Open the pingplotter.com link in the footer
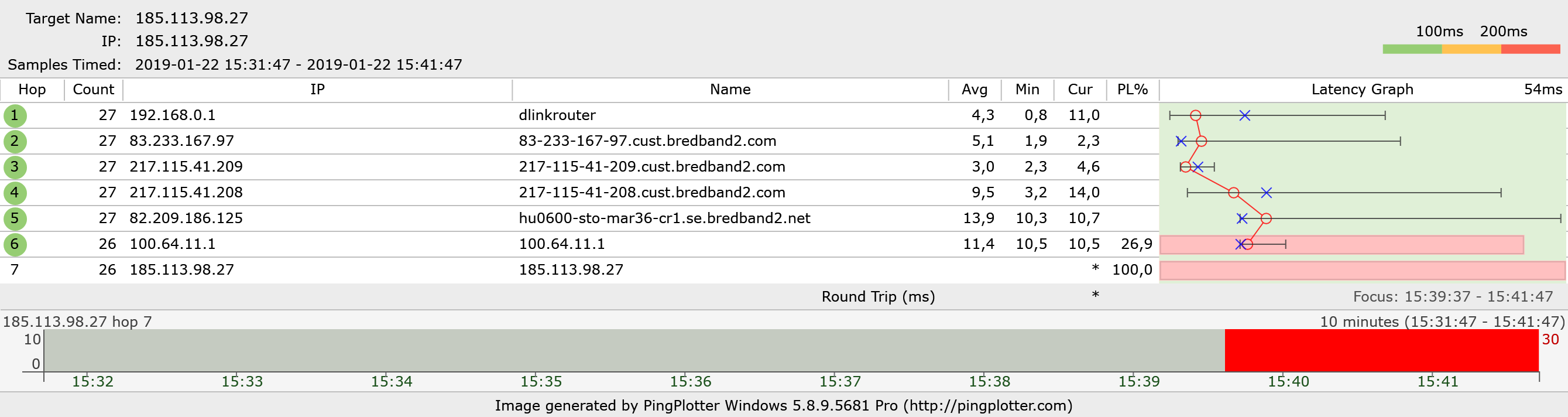The width and height of the screenshot is (1568, 417). click(x=987, y=405)
